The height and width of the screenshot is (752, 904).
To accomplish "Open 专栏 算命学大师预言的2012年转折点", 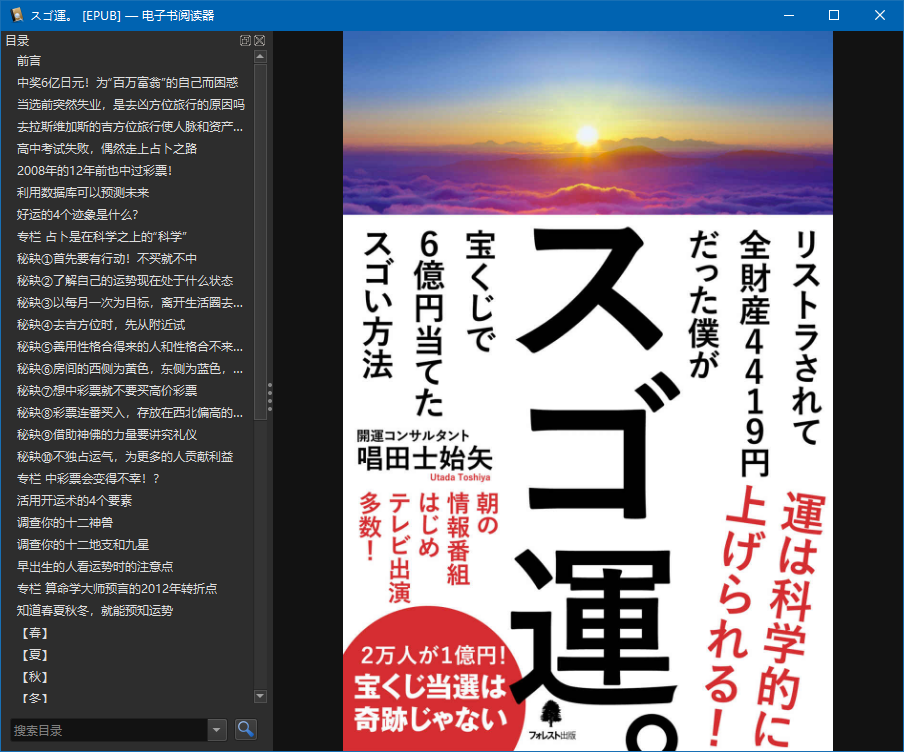I will coord(116,588).
